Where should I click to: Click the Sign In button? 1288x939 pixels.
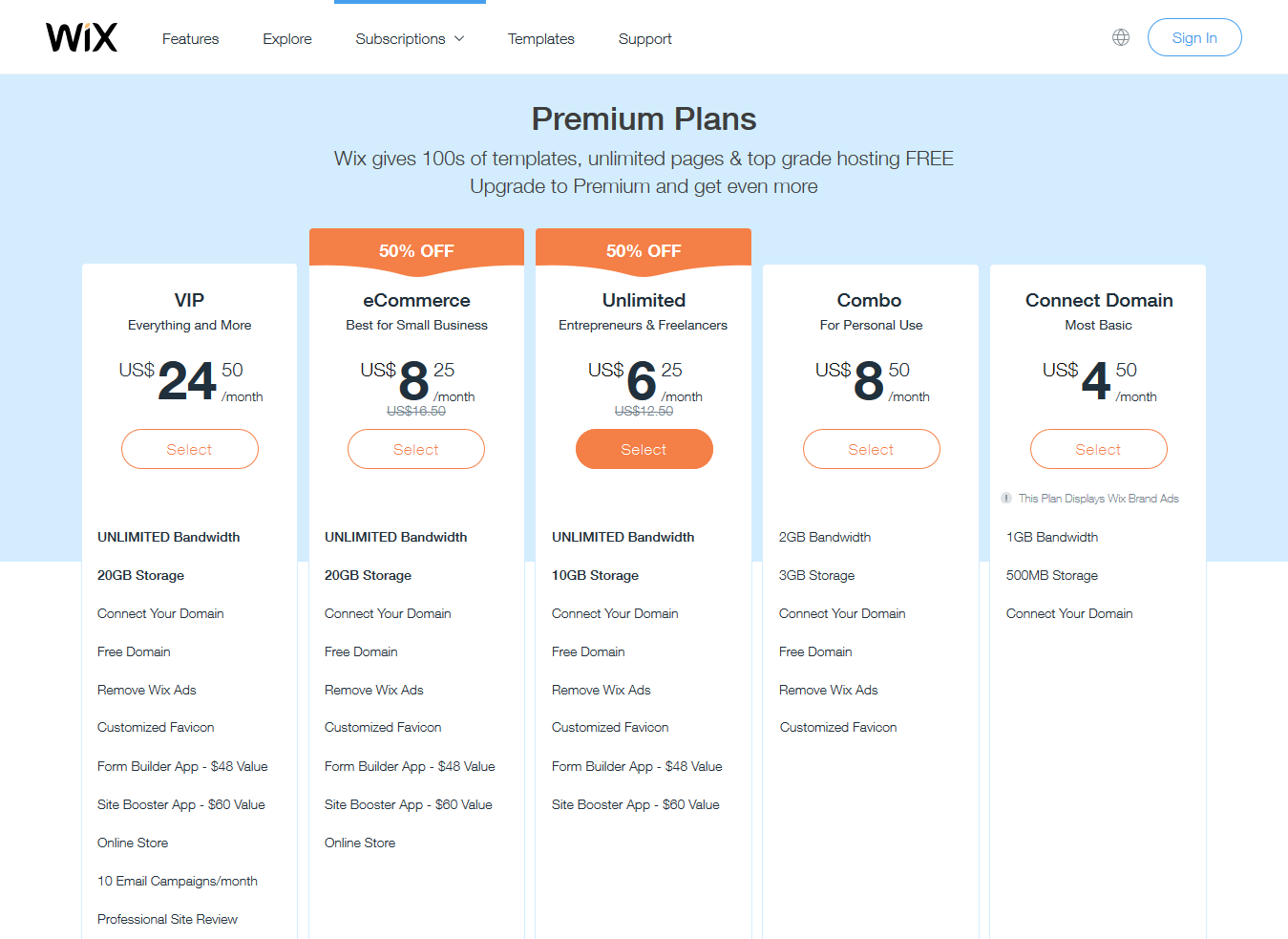click(1194, 37)
